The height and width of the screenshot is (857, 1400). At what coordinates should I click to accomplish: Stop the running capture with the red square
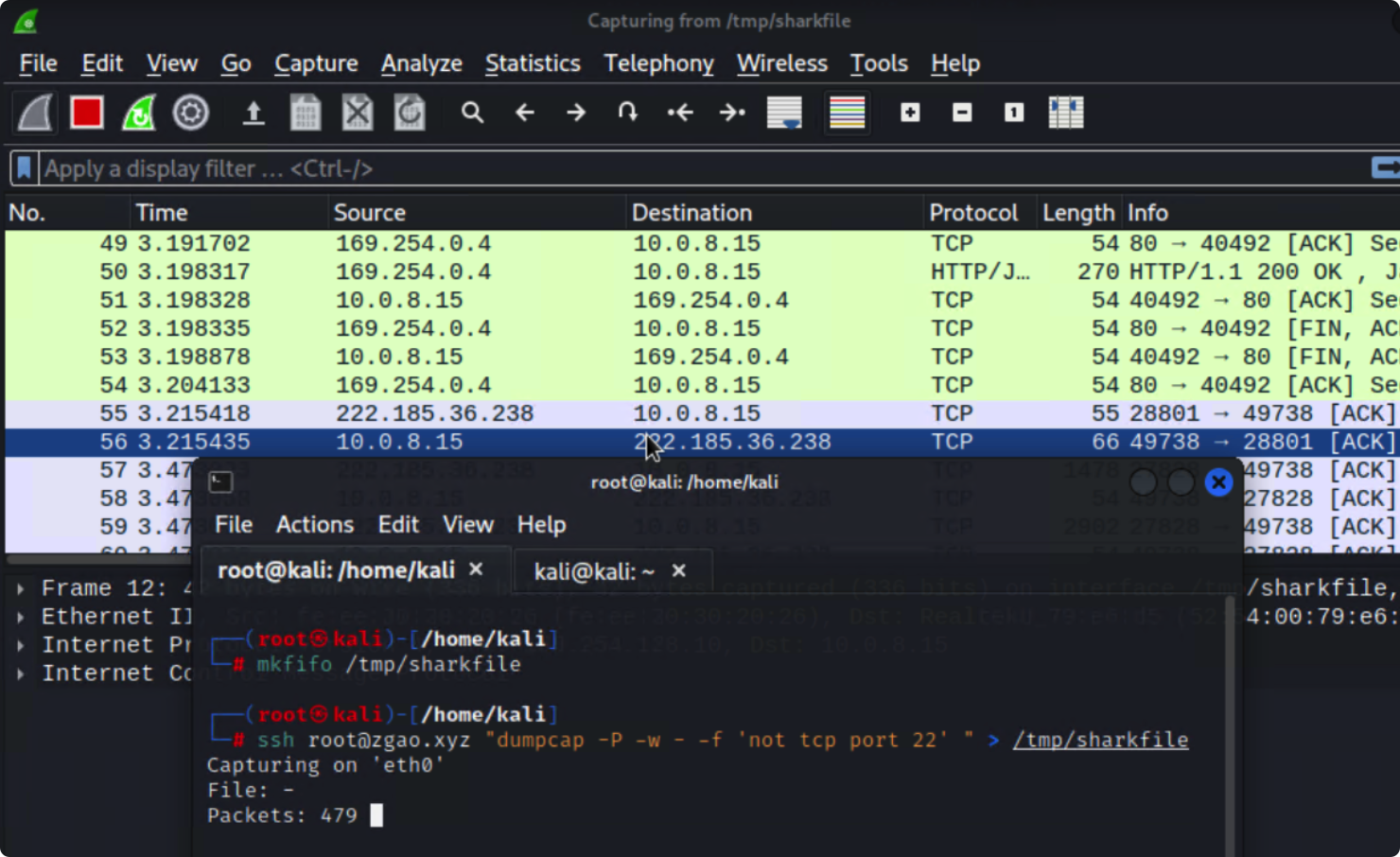coord(86,113)
